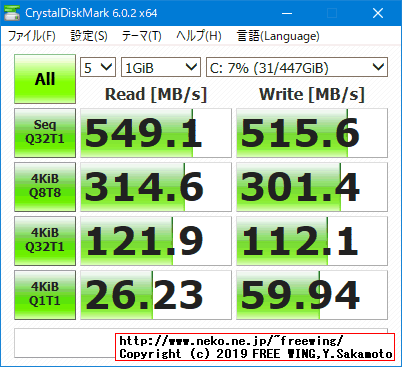Start the 4KiB Q32T1 test
Screen dimensions: 402x367
click(x=45, y=241)
